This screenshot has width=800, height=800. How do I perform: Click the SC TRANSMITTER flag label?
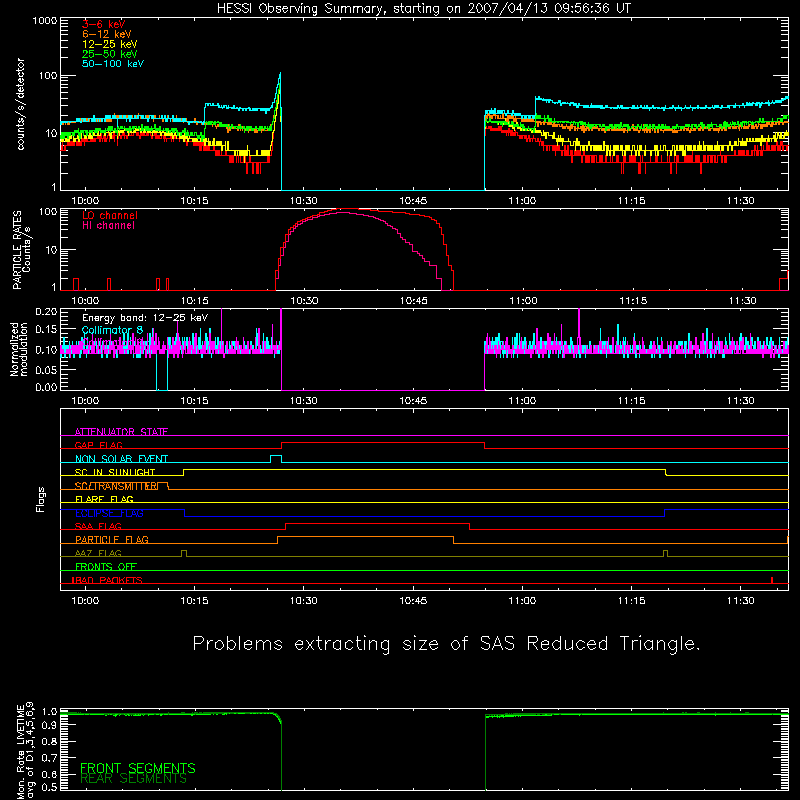coord(116,486)
